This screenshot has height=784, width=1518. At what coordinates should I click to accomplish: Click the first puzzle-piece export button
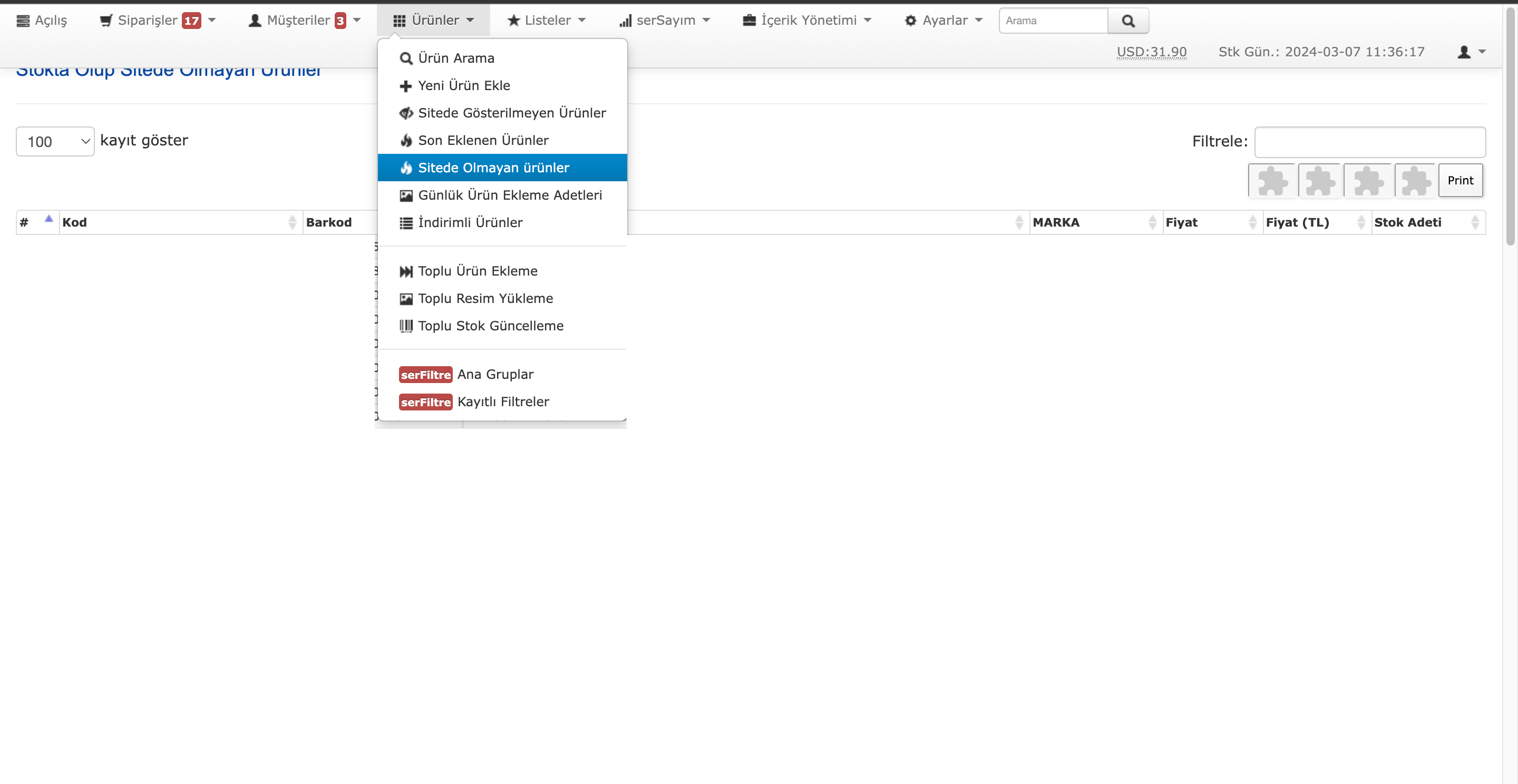tap(1272, 180)
